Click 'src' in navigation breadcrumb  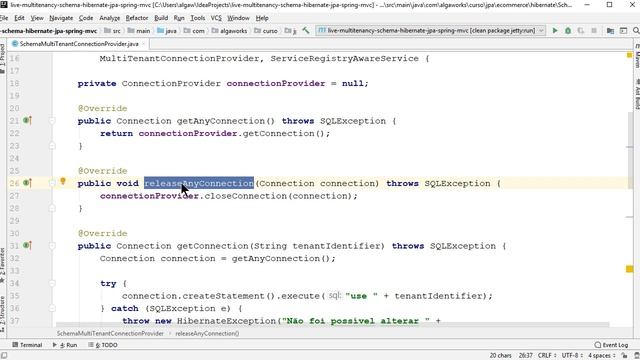click(113, 31)
